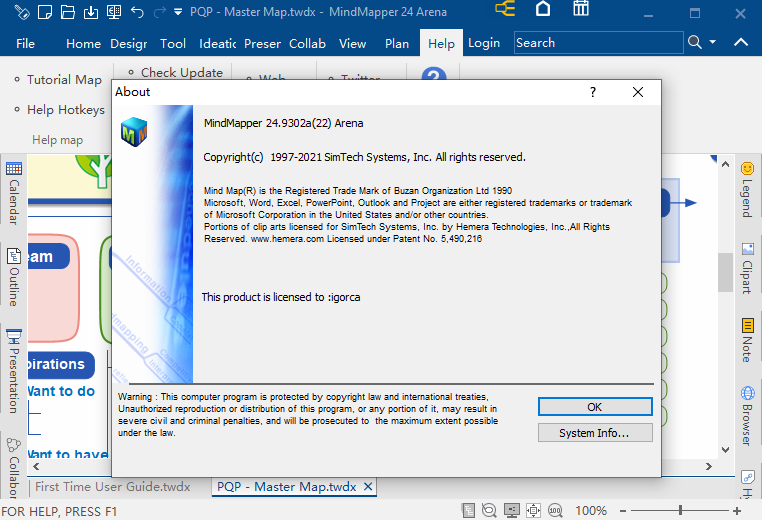Open System Info from the About dialog

click(595, 433)
